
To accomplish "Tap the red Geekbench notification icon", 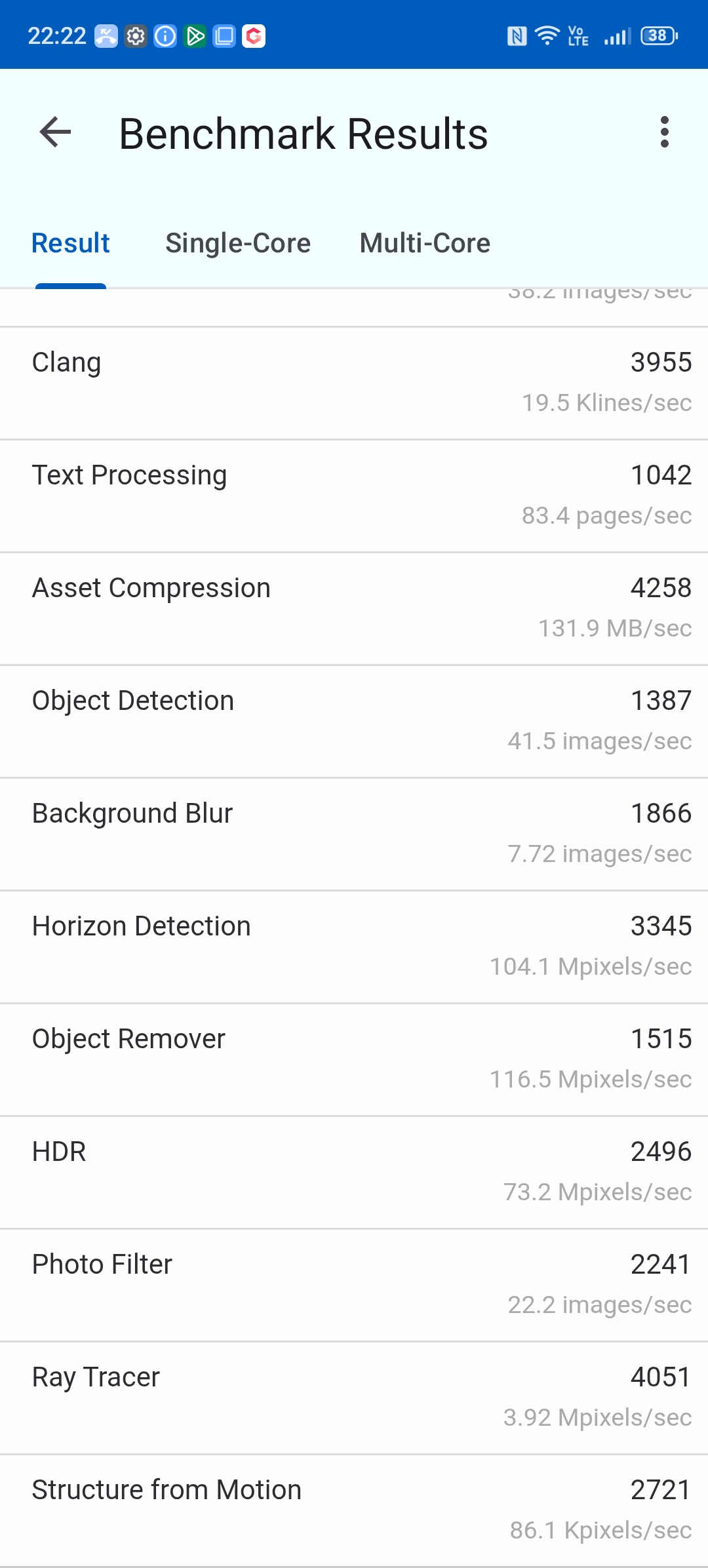I will point(254,36).
